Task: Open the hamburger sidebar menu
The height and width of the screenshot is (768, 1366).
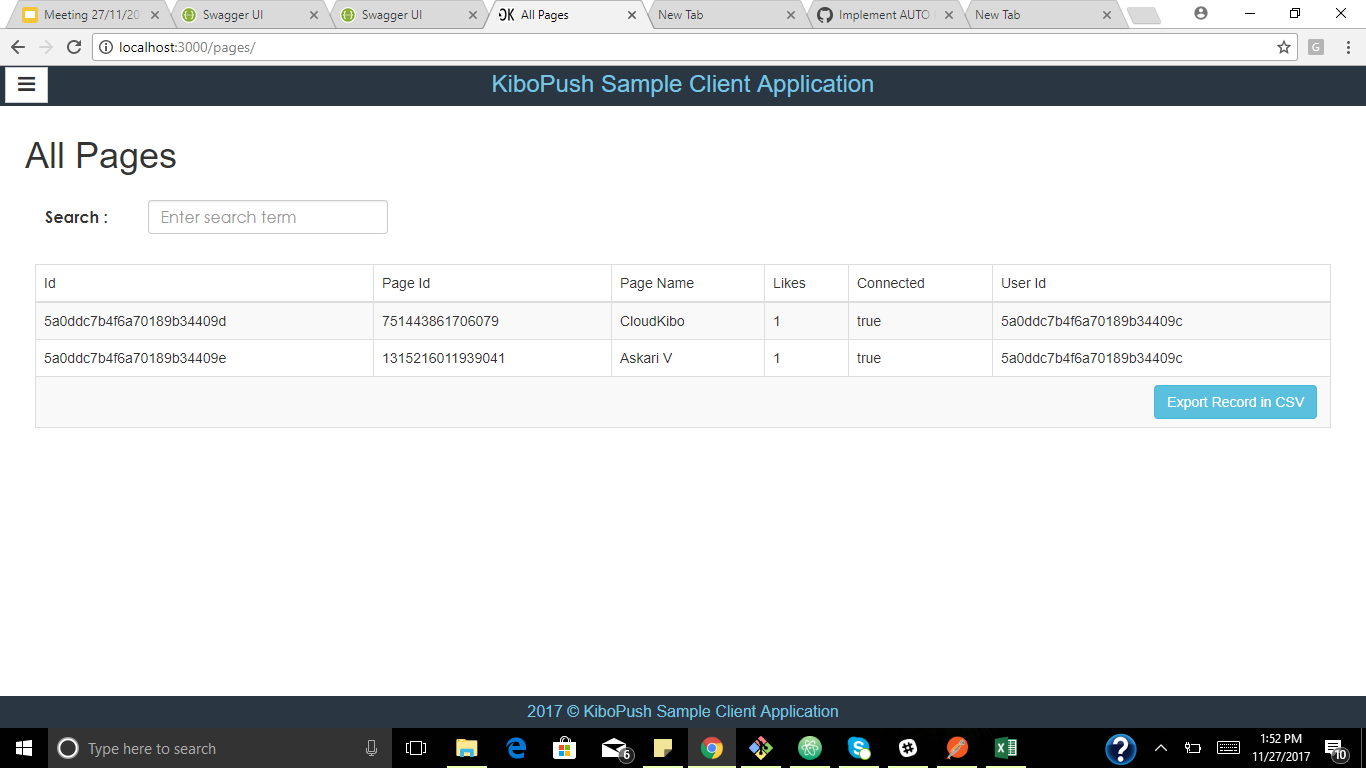Action: [x=26, y=85]
